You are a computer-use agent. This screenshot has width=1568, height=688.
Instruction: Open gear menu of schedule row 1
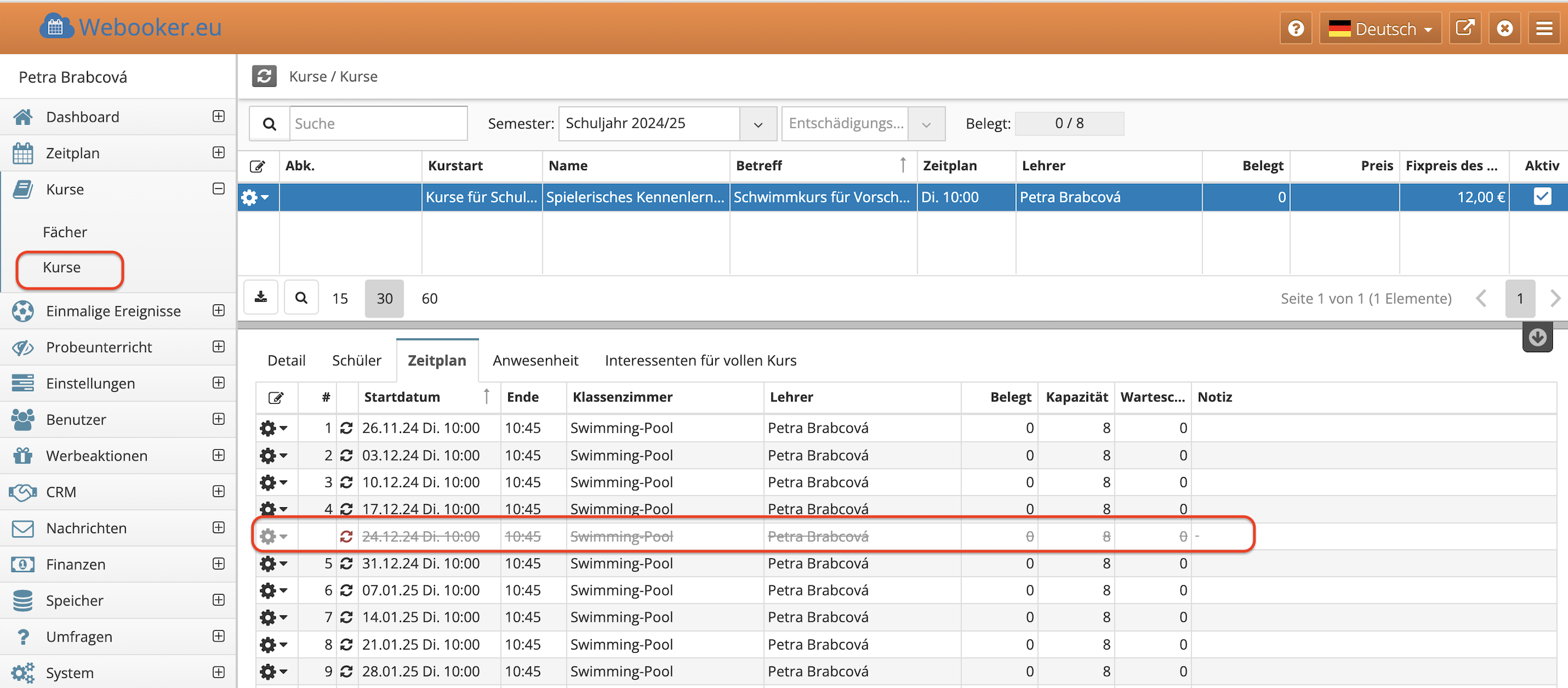tap(273, 428)
